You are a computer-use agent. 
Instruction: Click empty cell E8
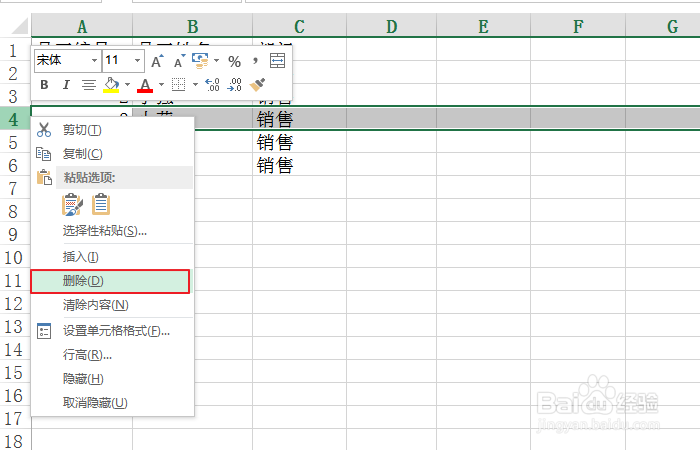[483, 211]
